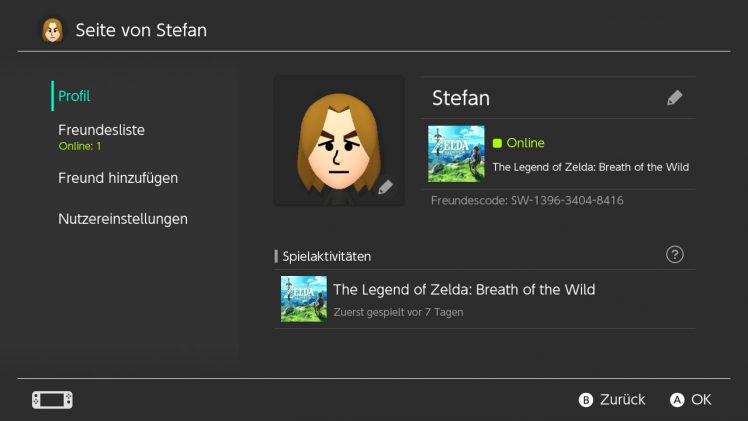Open the question mark help icon
Image resolution: width=748 pixels, height=421 pixels.
click(675, 255)
